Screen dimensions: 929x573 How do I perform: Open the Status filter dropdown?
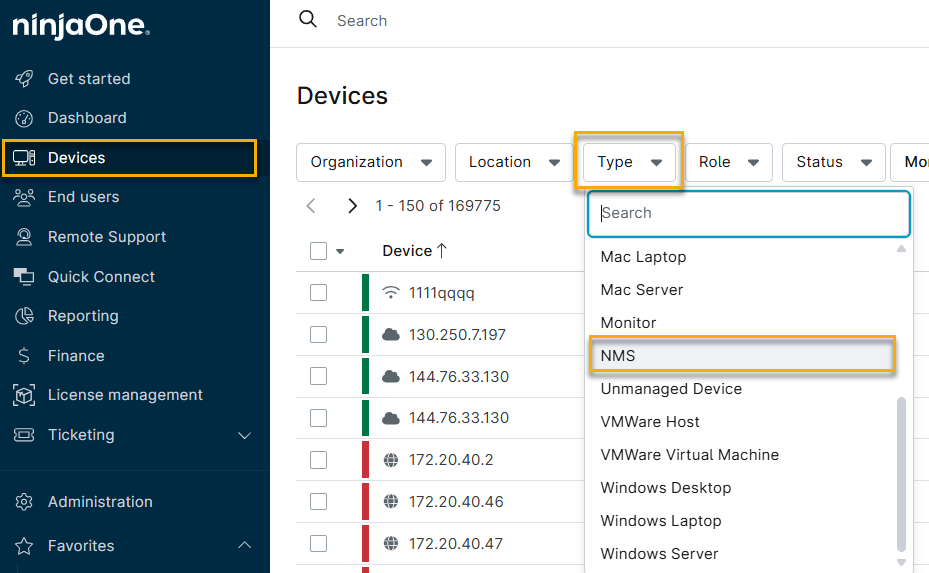pos(834,162)
